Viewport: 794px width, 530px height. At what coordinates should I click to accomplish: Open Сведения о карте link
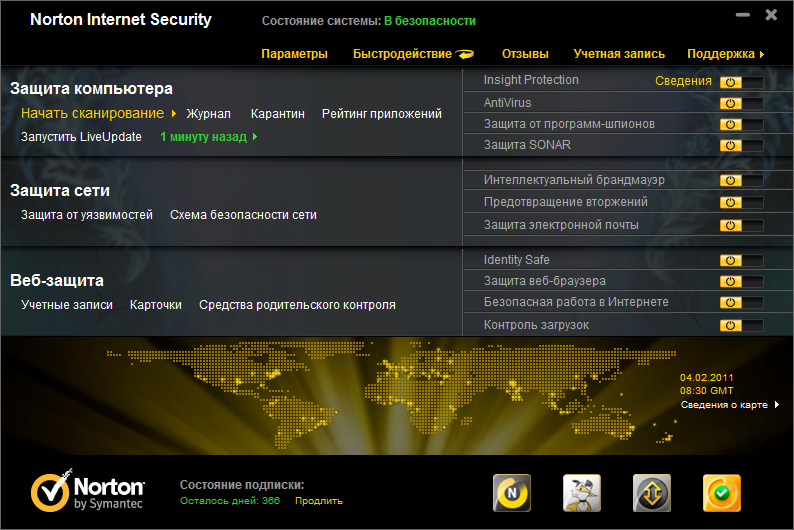click(x=724, y=404)
